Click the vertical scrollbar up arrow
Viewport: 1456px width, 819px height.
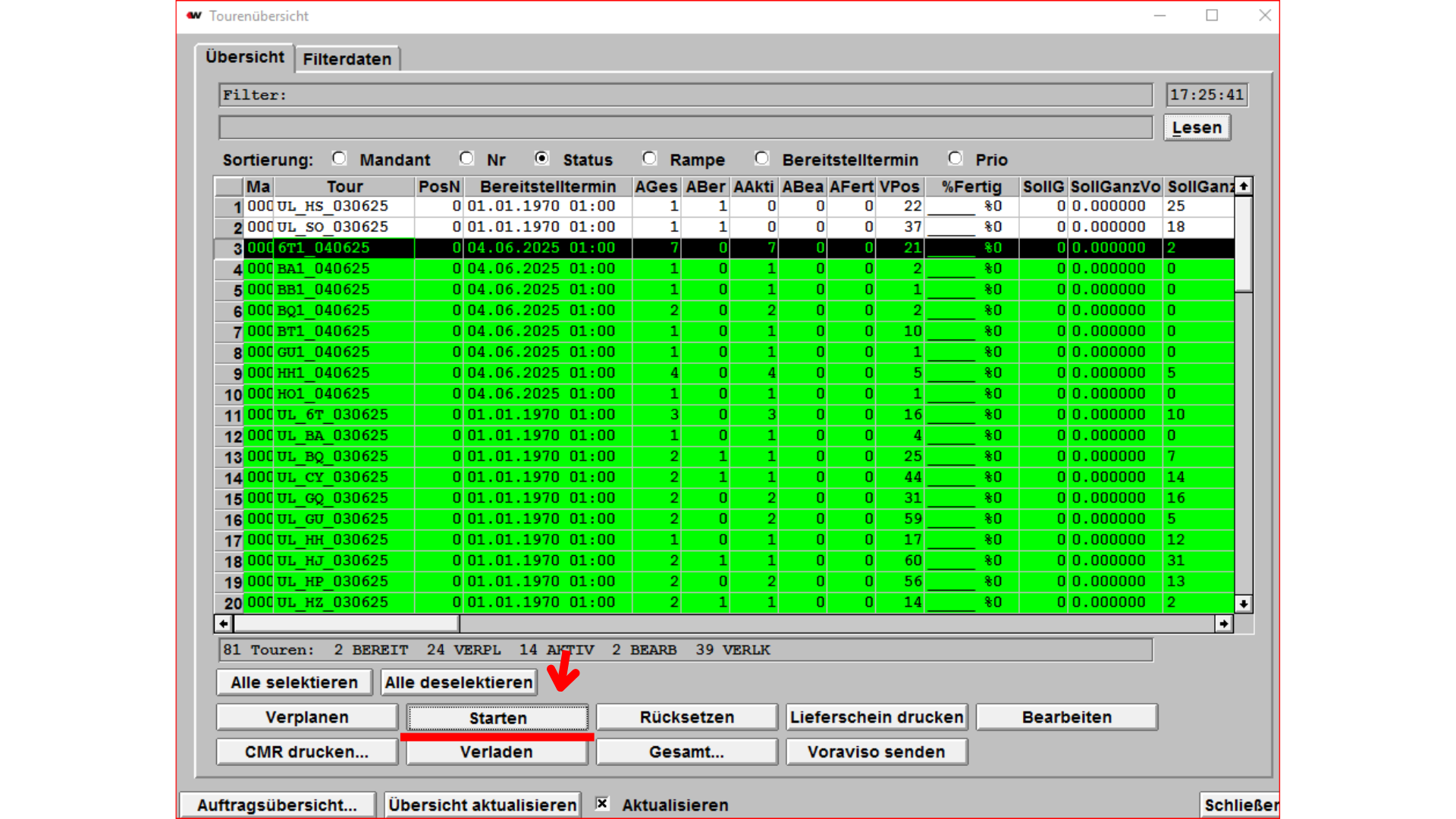coord(1243,187)
